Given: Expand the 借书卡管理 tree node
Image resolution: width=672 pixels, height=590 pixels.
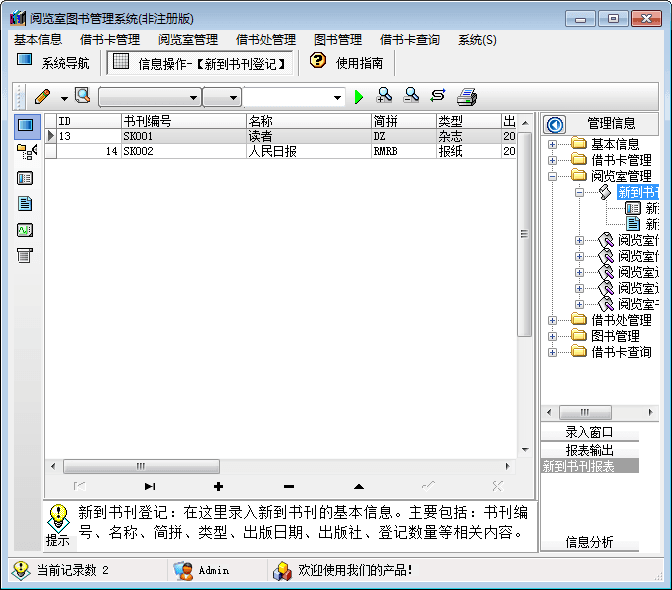Looking at the screenshot, I should tap(552, 160).
